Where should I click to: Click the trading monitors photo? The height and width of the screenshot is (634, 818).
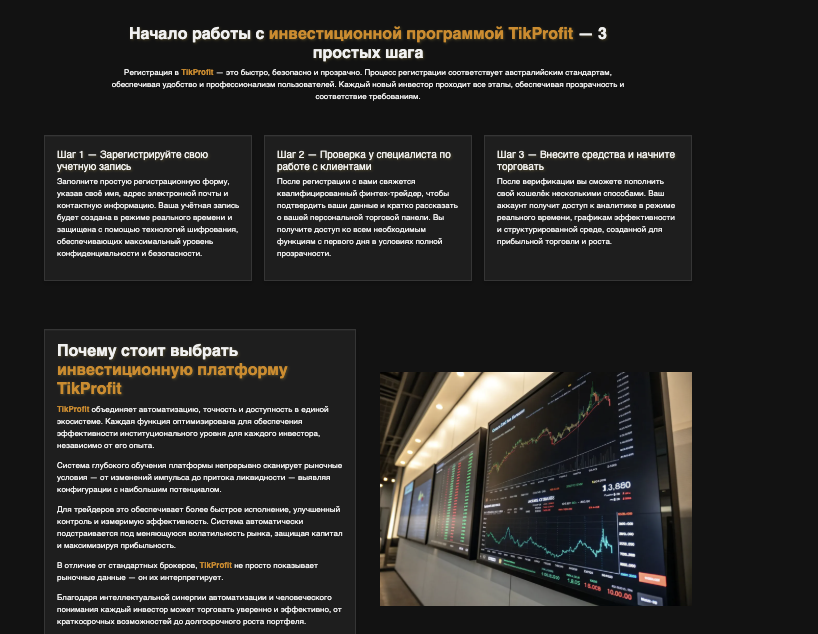[535, 490]
